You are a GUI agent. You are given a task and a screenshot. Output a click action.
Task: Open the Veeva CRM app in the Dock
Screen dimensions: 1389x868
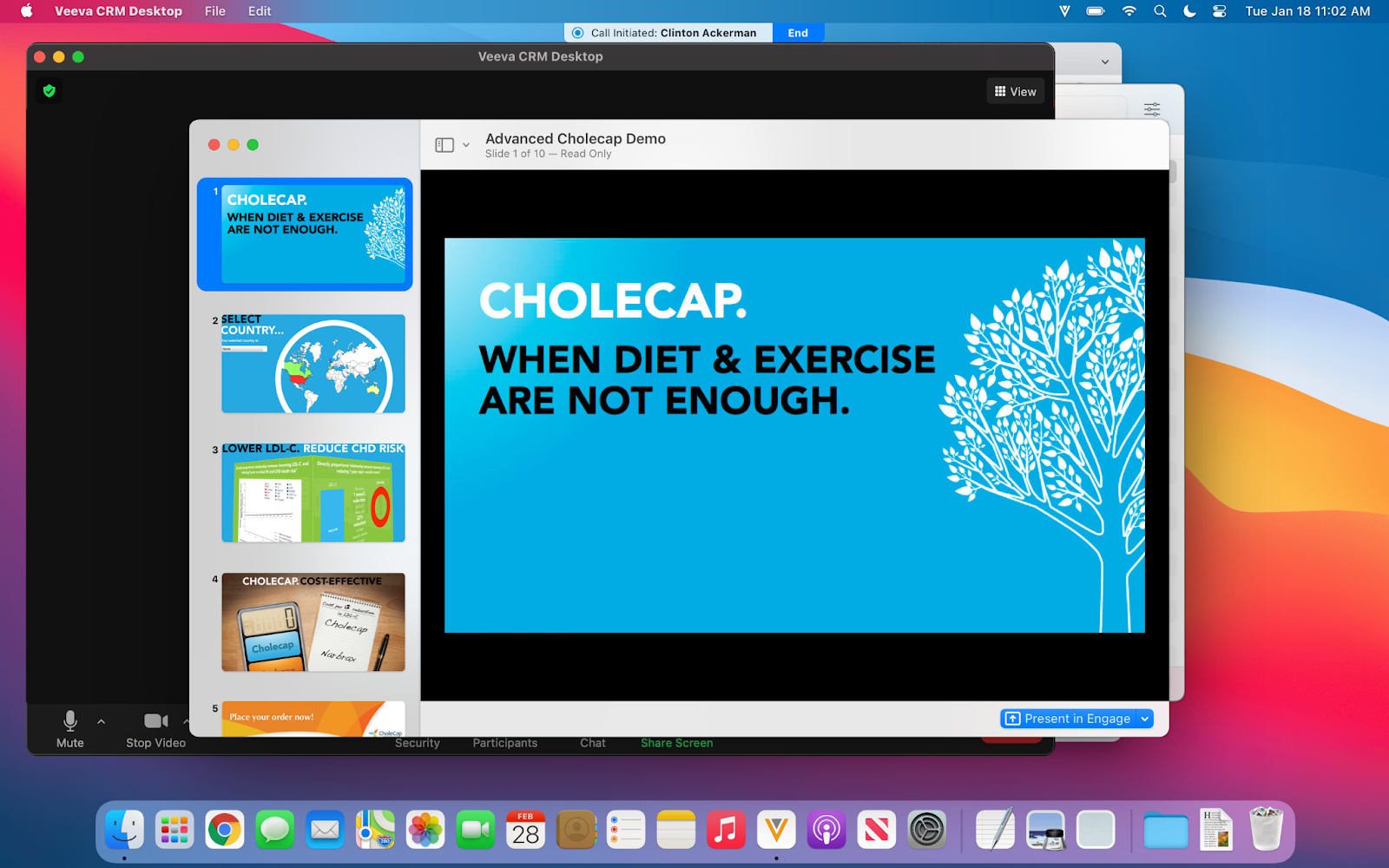(776, 831)
